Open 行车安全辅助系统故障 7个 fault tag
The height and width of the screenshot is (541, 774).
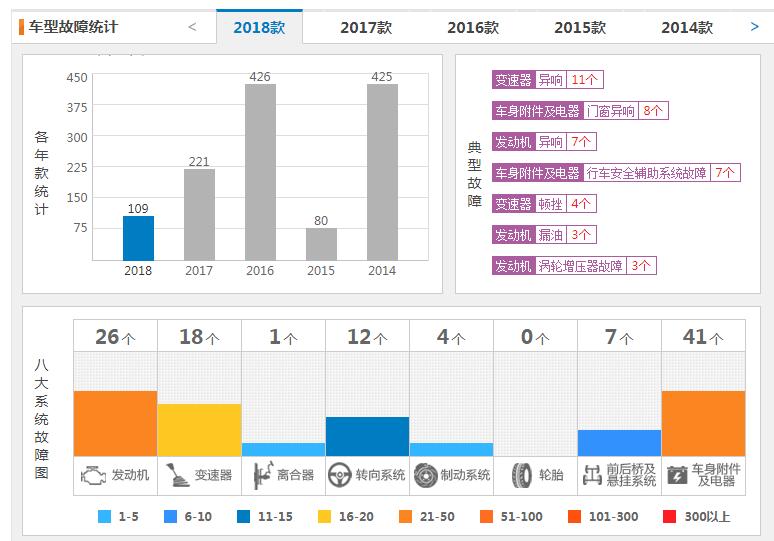[616, 173]
